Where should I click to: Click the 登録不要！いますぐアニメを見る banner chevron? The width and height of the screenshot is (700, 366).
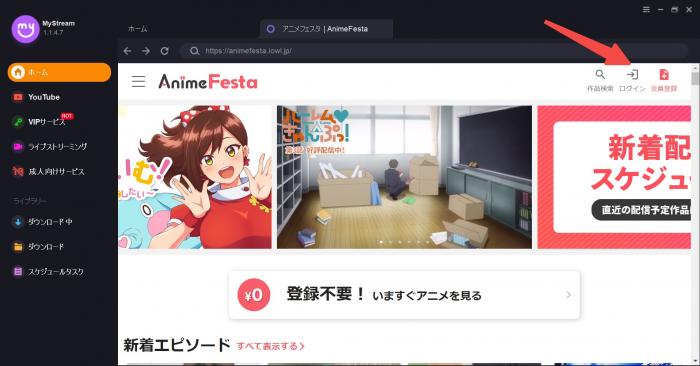click(x=568, y=295)
